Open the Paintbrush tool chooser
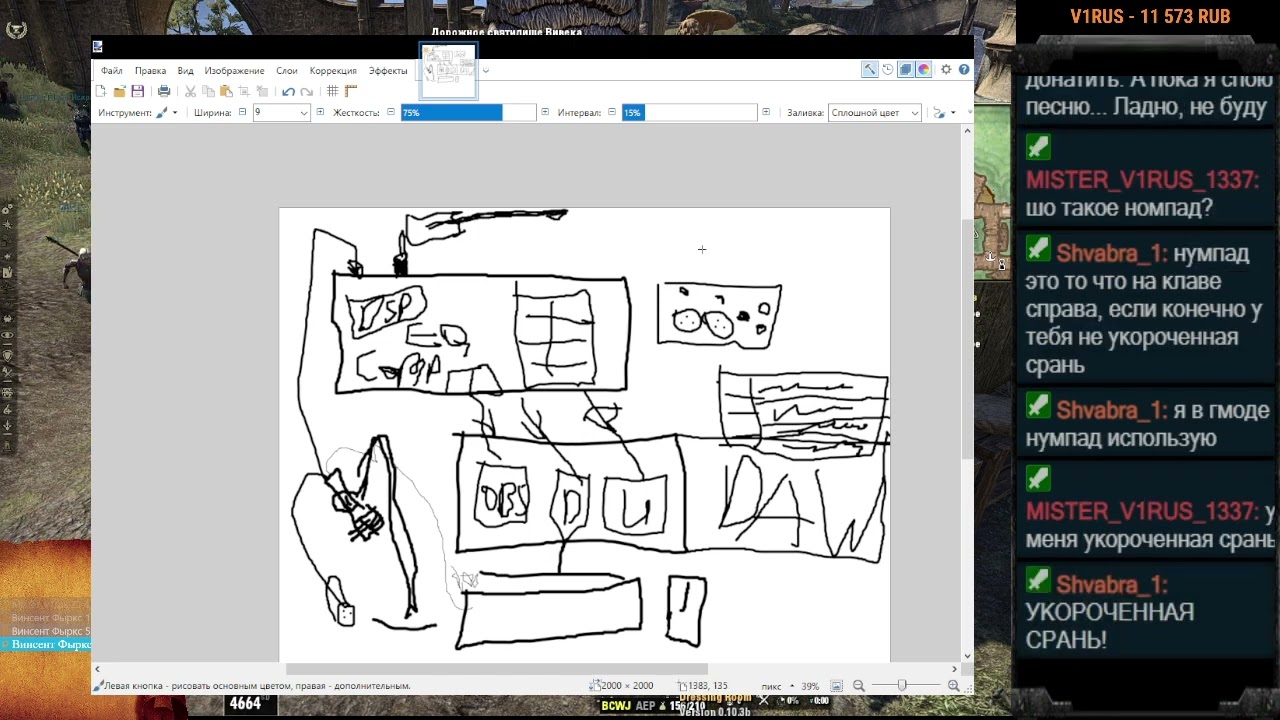The height and width of the screenshot is (720, 1280). click(166, 113)
